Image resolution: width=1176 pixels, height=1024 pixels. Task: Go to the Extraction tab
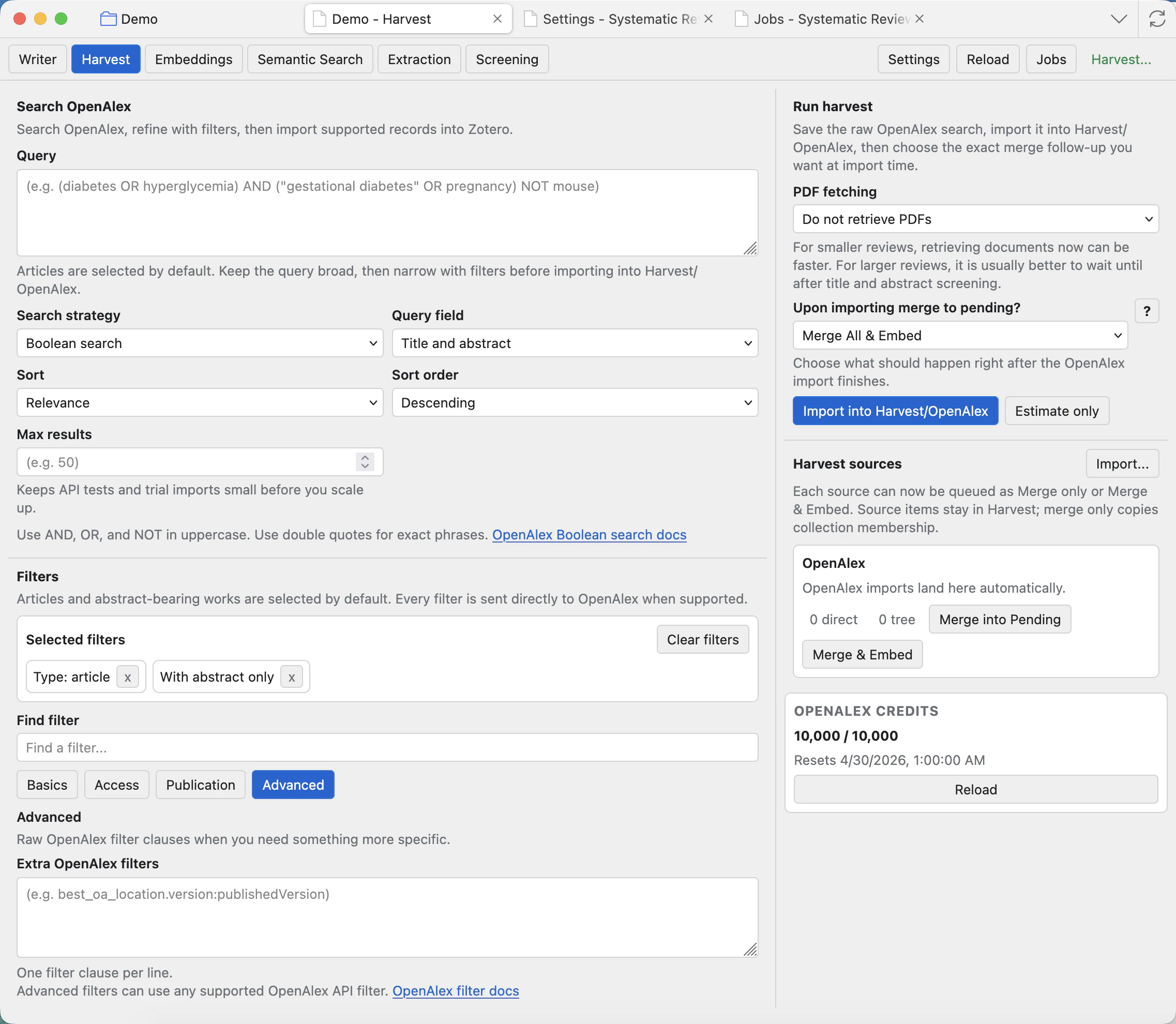(x=419, y=59)
